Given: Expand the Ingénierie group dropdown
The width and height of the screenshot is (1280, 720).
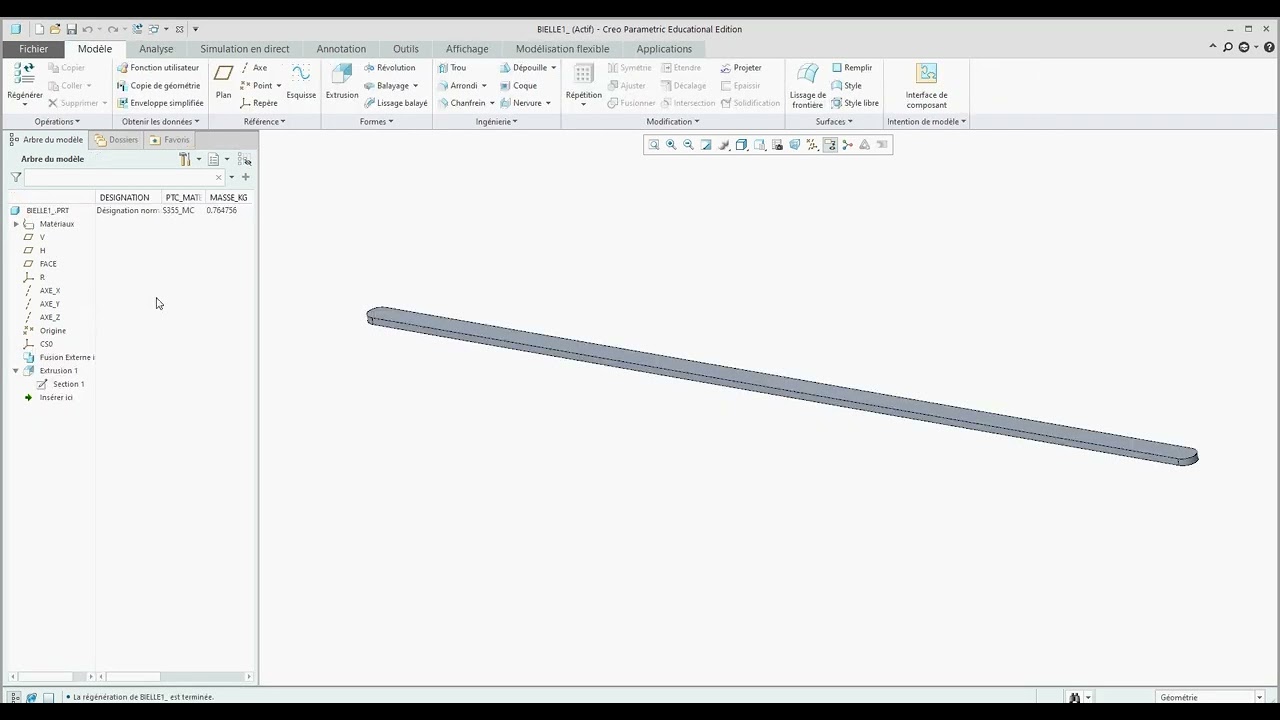Looking at the screenshot, I should tap(496, 122).
